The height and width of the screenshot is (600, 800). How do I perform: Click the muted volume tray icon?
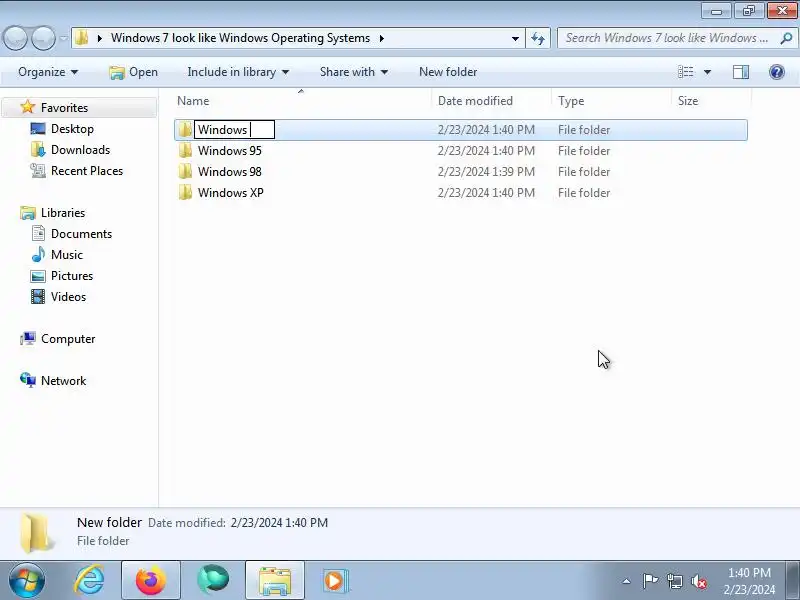tap(698, 581)
